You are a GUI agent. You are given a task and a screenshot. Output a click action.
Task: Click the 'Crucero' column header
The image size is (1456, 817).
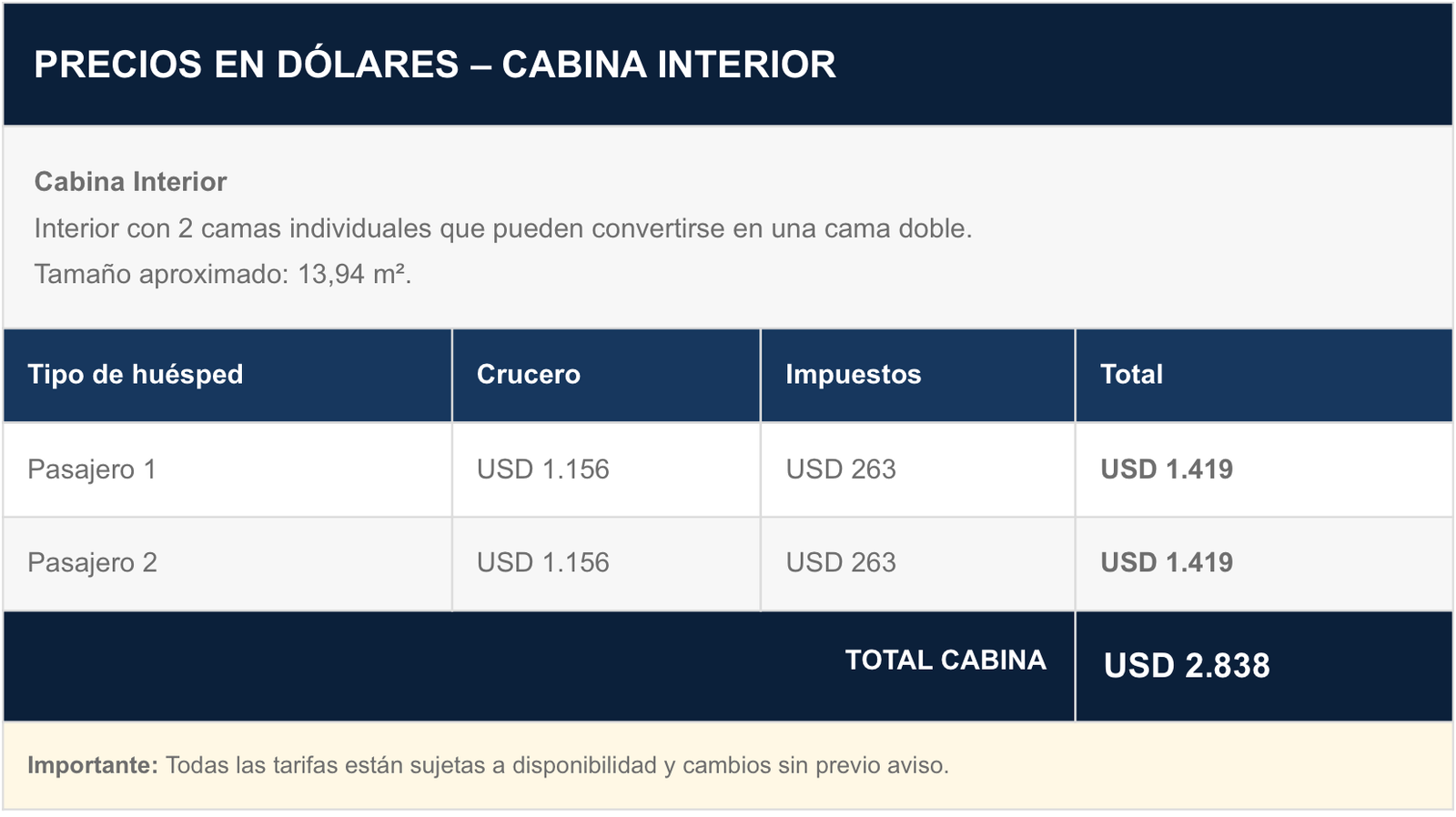tap(529, 375)
